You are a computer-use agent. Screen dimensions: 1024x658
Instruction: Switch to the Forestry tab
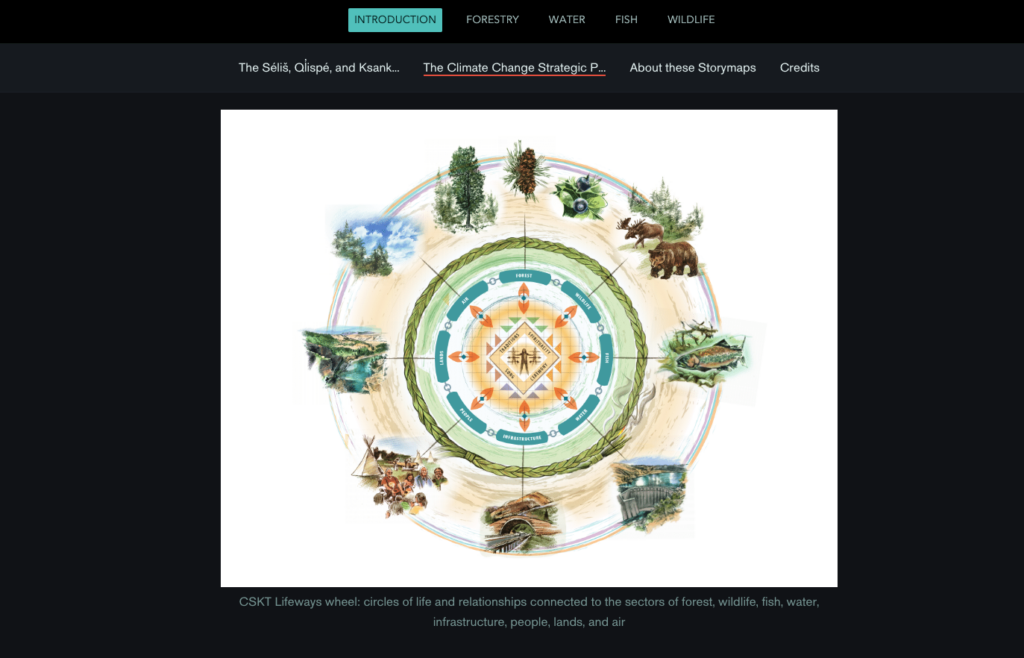pyautogui.click(x=492, y=20)
